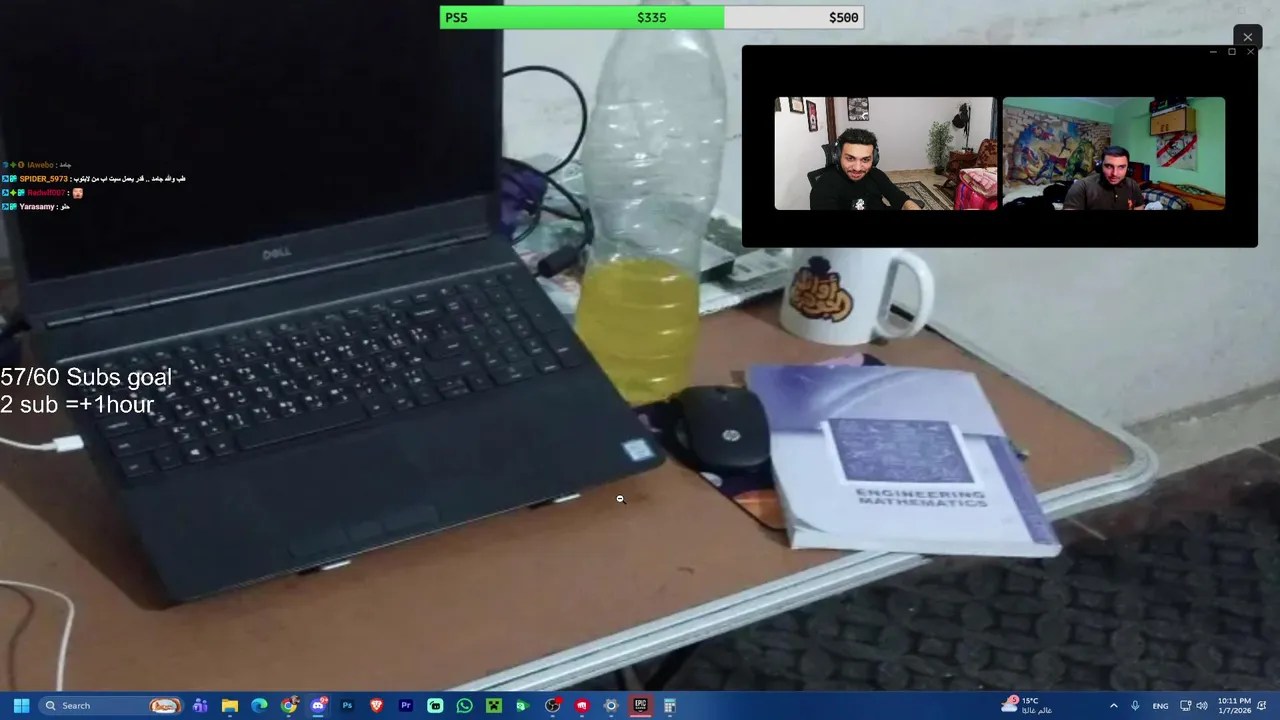Viewport: 1280px width, 720px height.
Task: Click the taskbar Search box
Action: pyautogui.click(x=111, y=705)
